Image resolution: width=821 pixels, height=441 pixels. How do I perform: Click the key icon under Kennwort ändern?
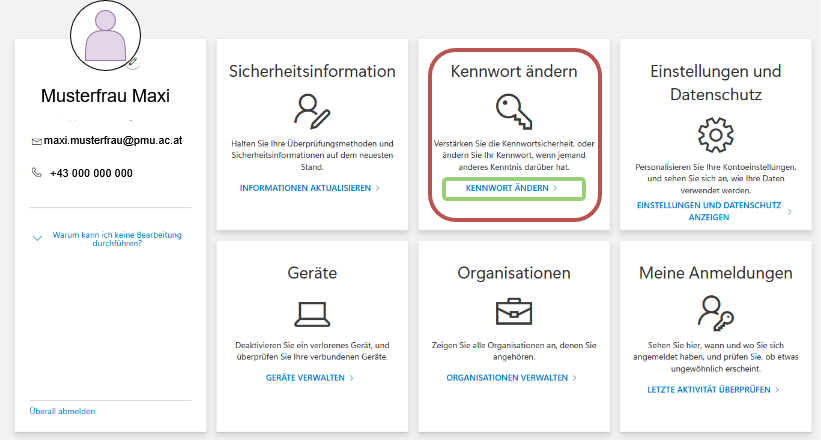coord(513,110)
